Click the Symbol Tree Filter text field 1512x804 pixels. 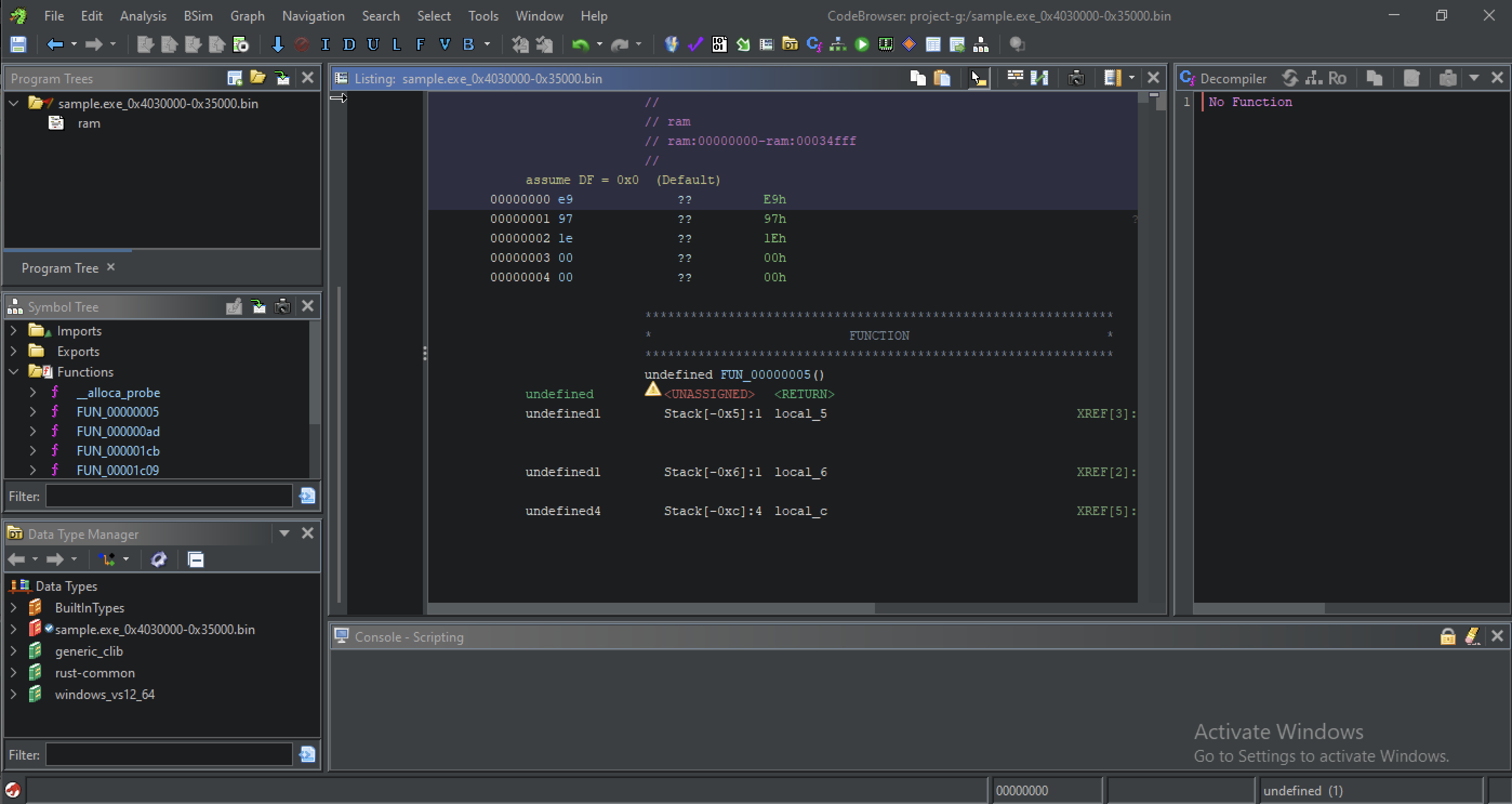click(169, 496)
